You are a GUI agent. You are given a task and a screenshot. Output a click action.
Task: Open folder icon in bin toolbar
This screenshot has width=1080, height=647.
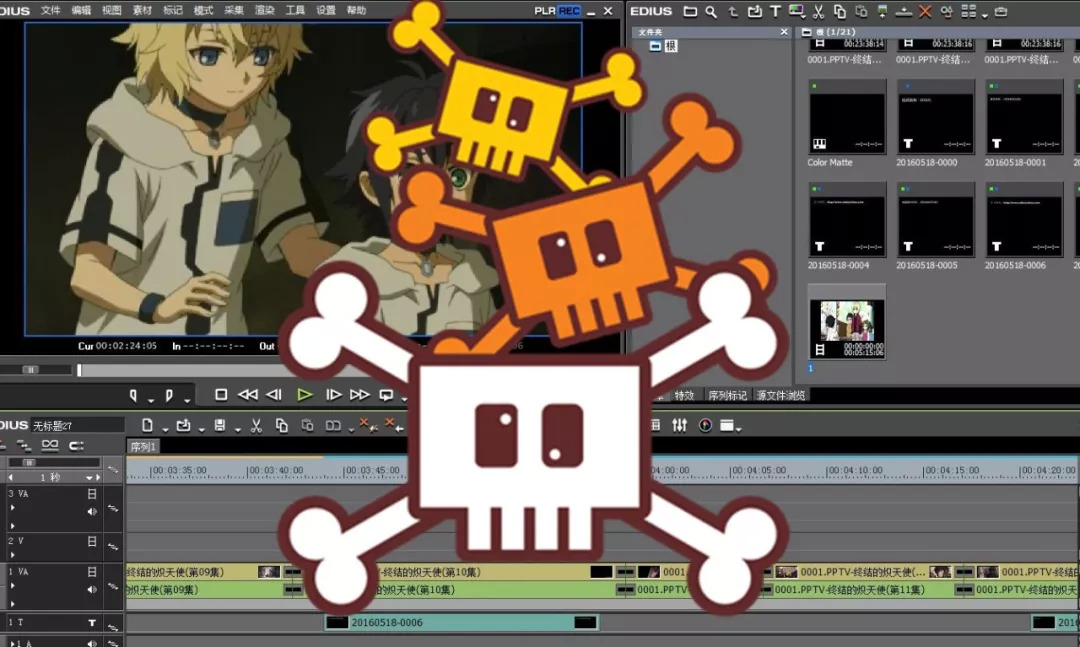point(690,11)
